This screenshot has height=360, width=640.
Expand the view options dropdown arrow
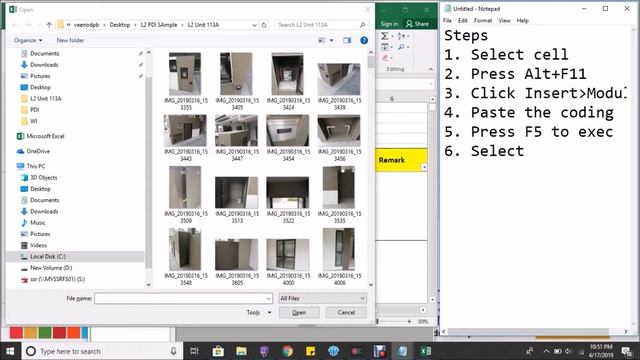click(x=331, y=40)
